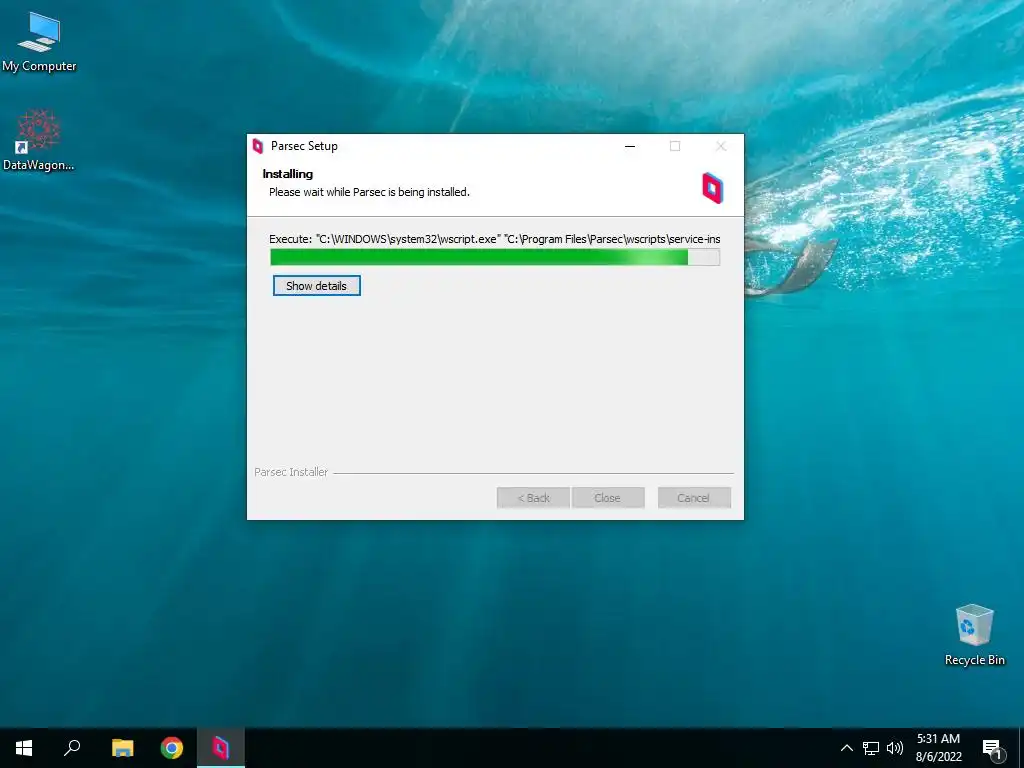
Task: Open the Windows Start menu
Action: 24,748
